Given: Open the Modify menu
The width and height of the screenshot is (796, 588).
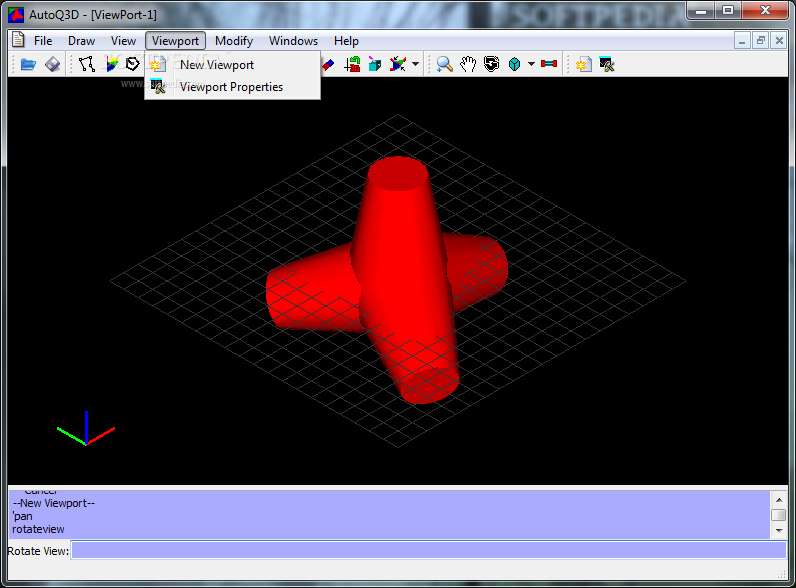Looking at the screenshot, I should tap(234, 41).
